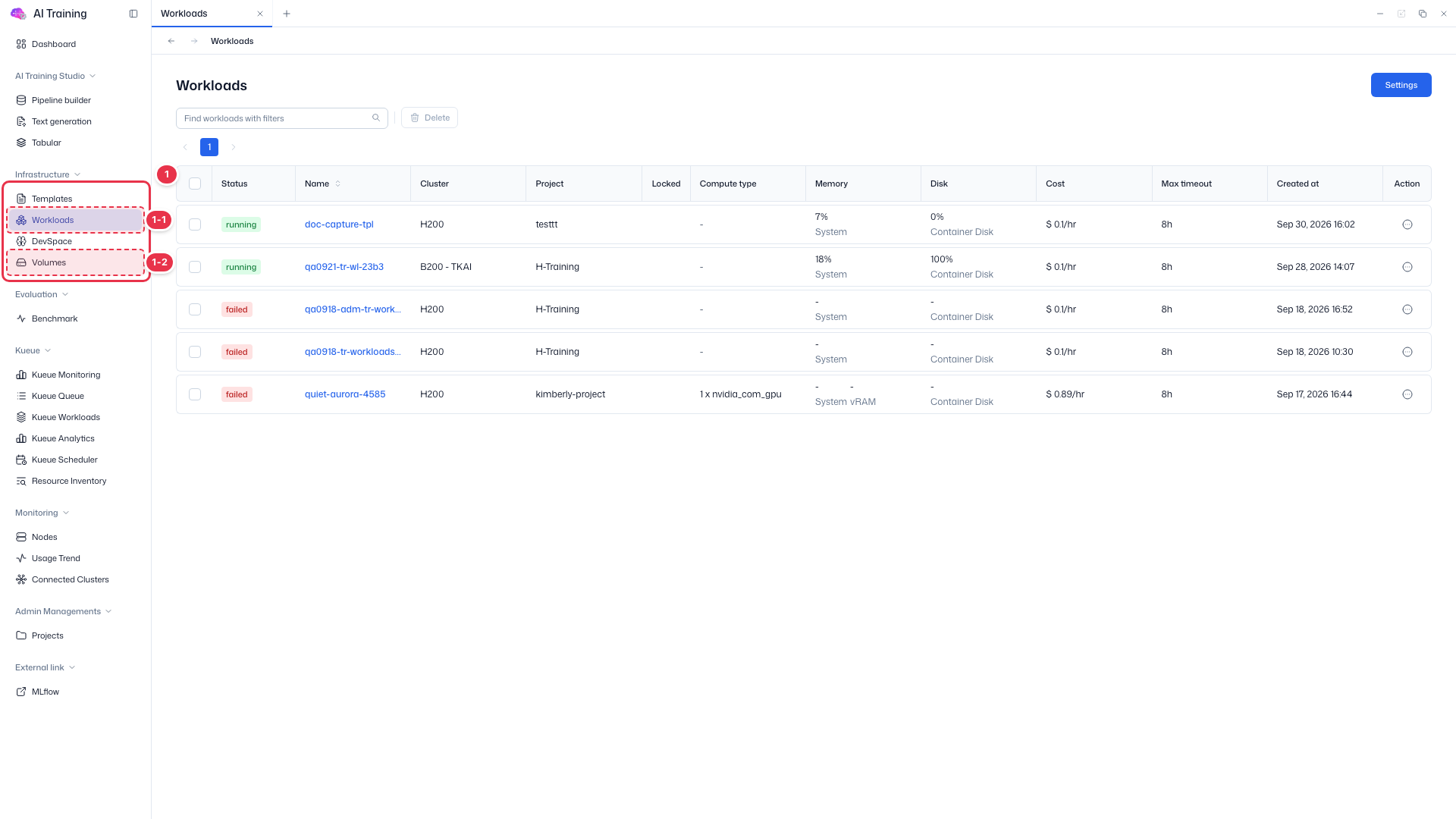Select the Workloads tab at top
The image size is (1456, 819).
[212, 14]
